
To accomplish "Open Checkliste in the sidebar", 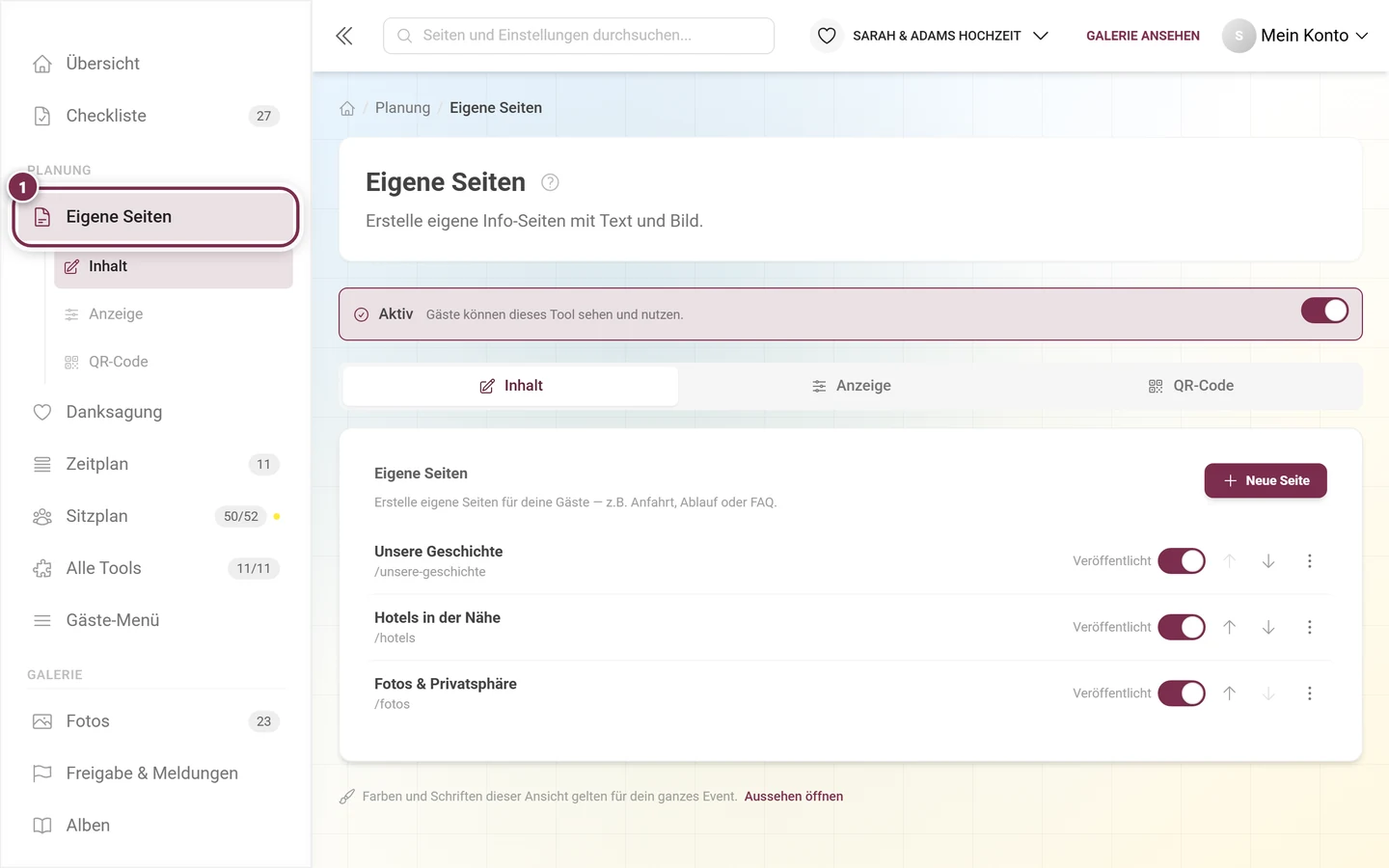I will (x=155, y=116).
